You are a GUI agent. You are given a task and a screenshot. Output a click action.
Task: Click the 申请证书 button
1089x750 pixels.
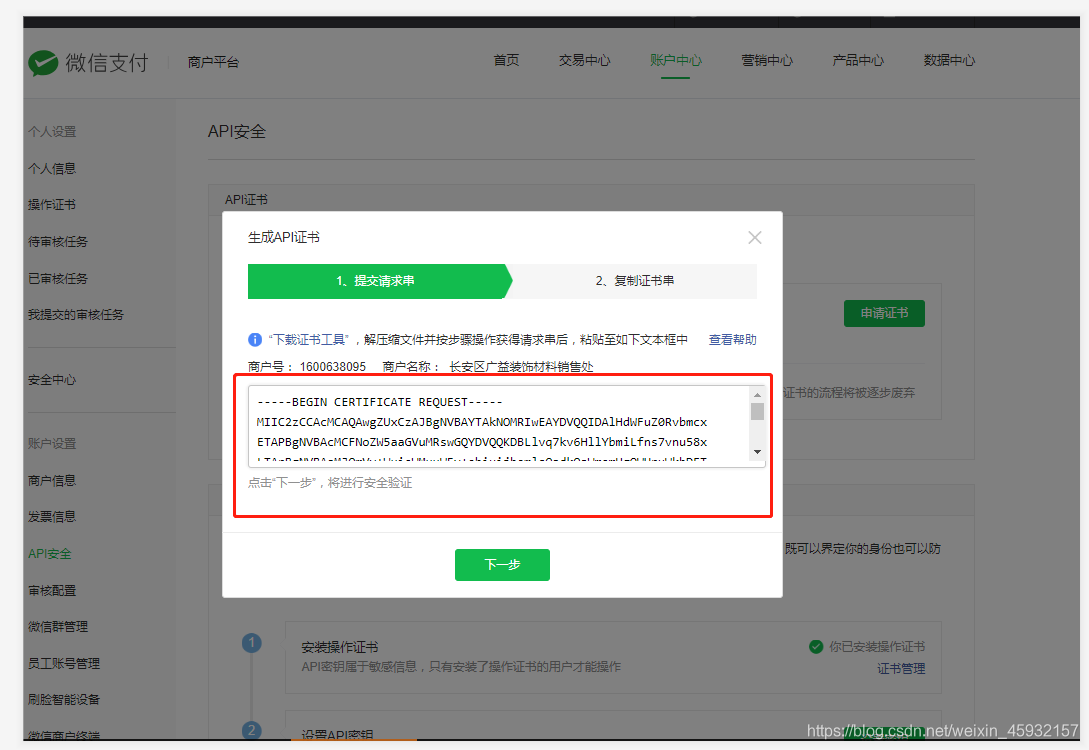pos(884,313)
